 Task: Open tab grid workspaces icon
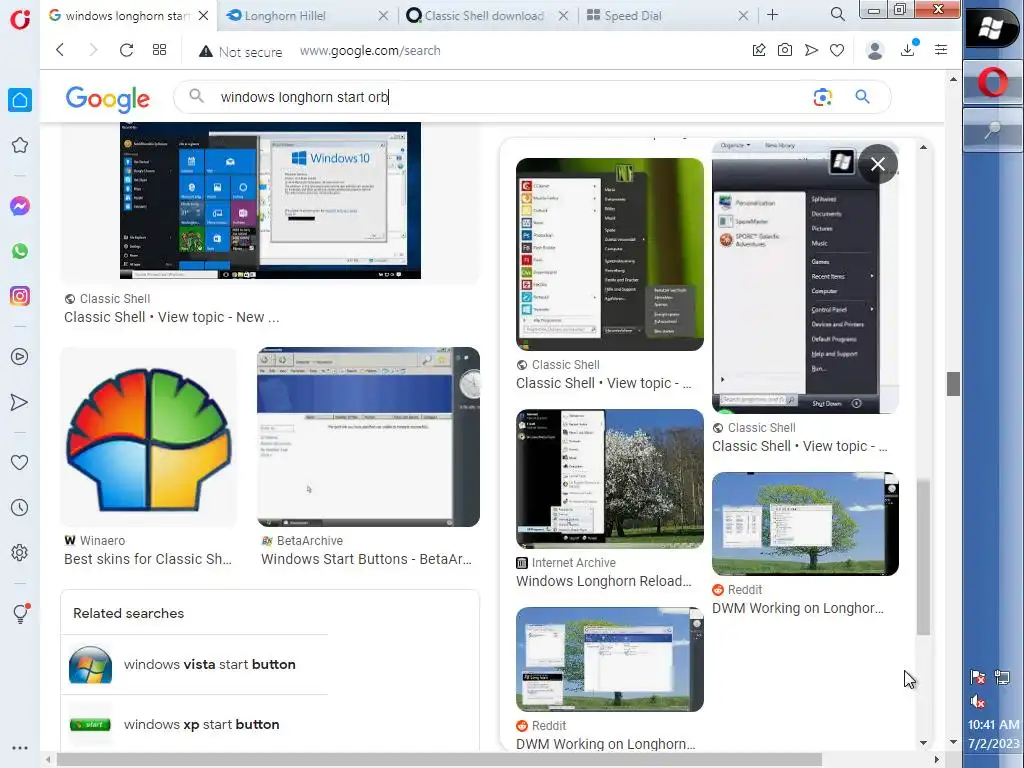[159, 50]
